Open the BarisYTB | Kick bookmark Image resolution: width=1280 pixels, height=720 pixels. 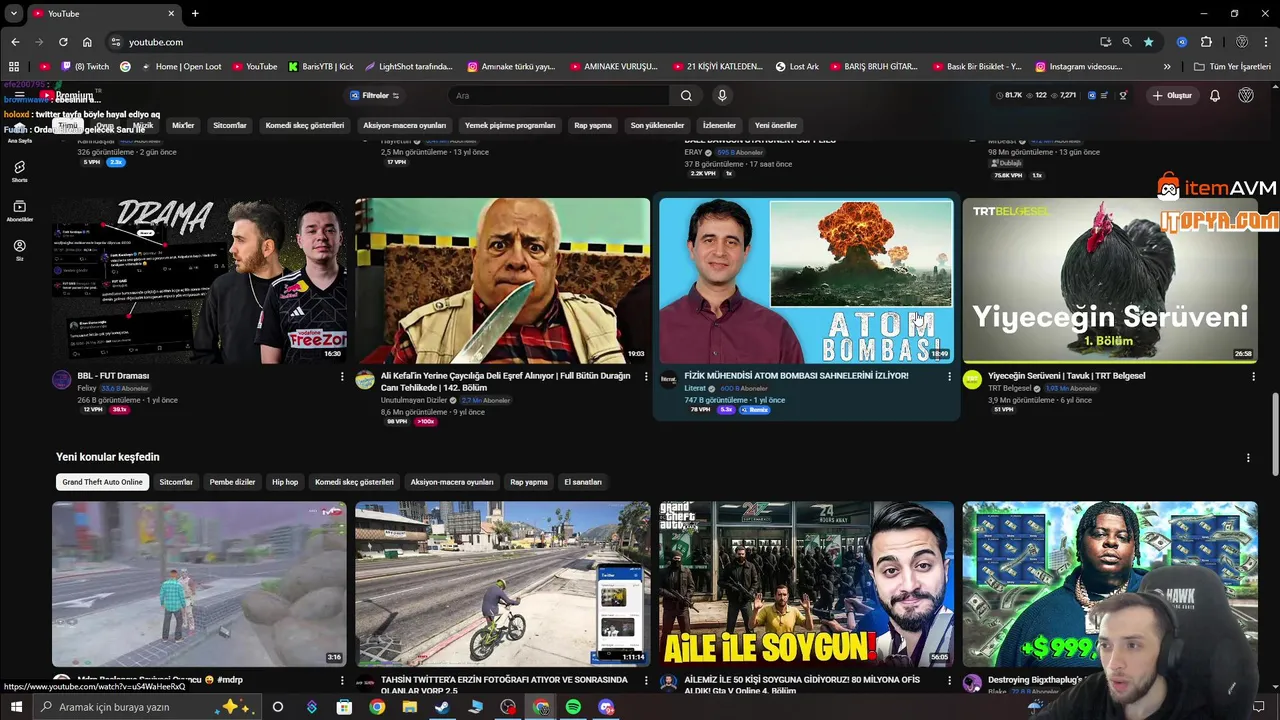[x=321, y=67]
